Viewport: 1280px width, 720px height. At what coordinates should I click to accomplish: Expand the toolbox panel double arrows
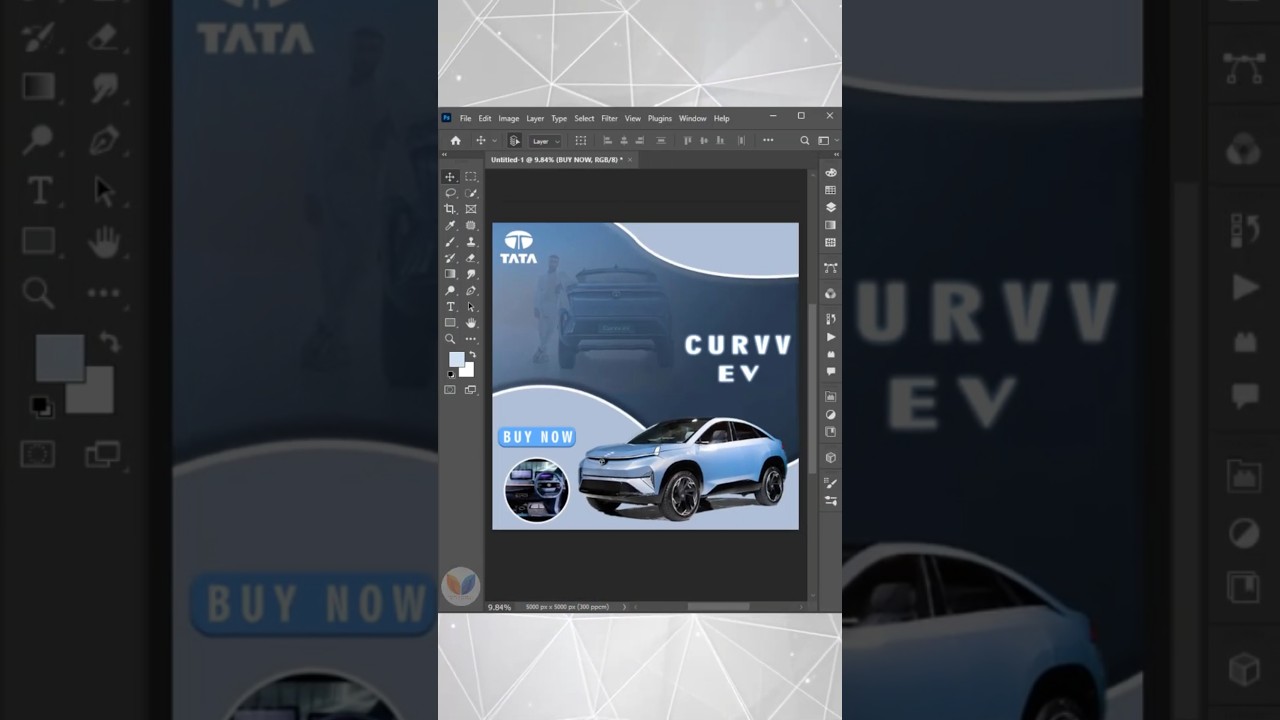[x=444, y=155]
